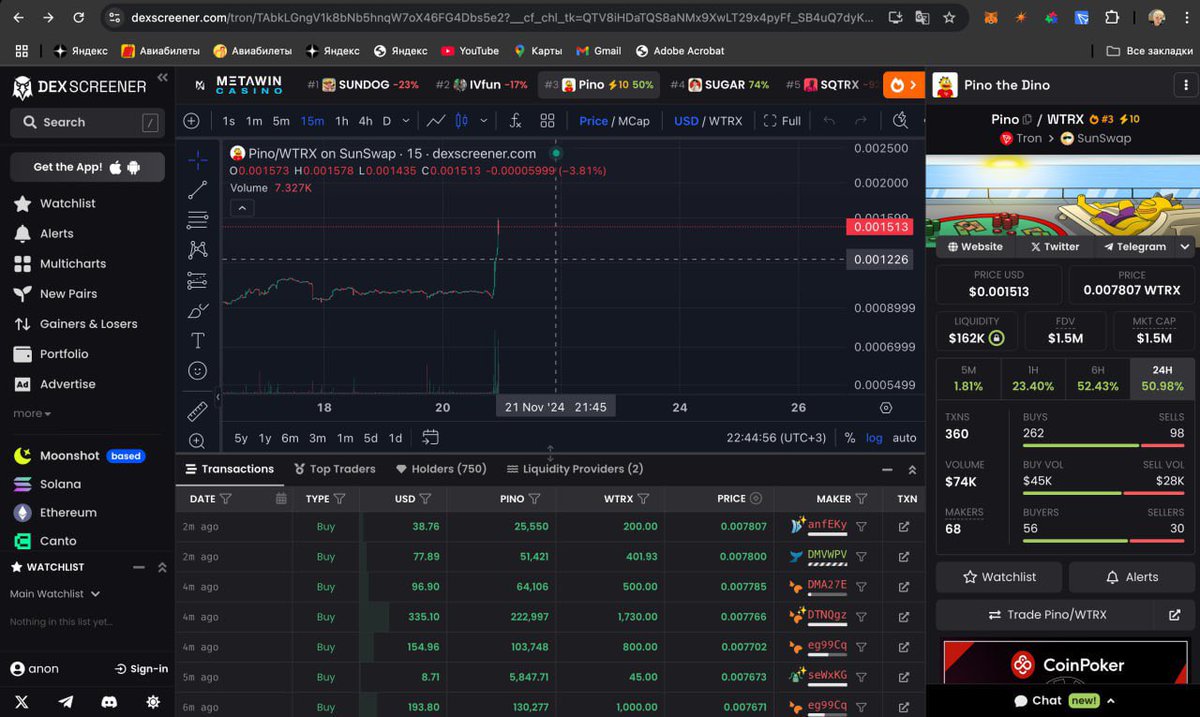
Task: Click the Sign-in link
Action: (142, 669)
